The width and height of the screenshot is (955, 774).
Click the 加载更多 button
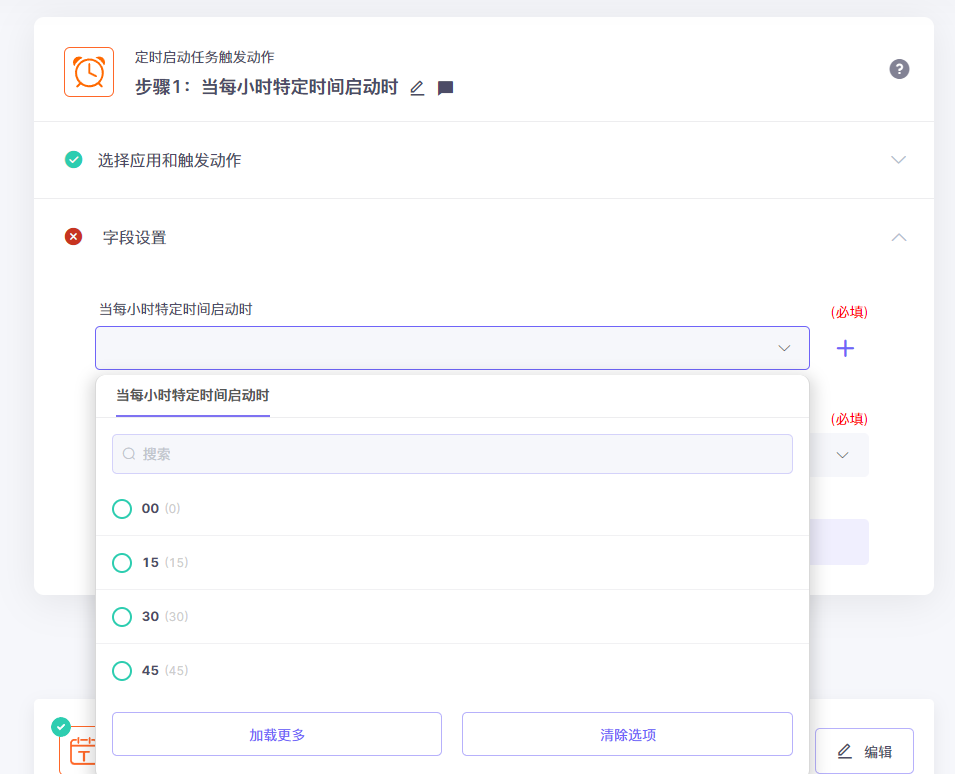[x=277, y=734]
